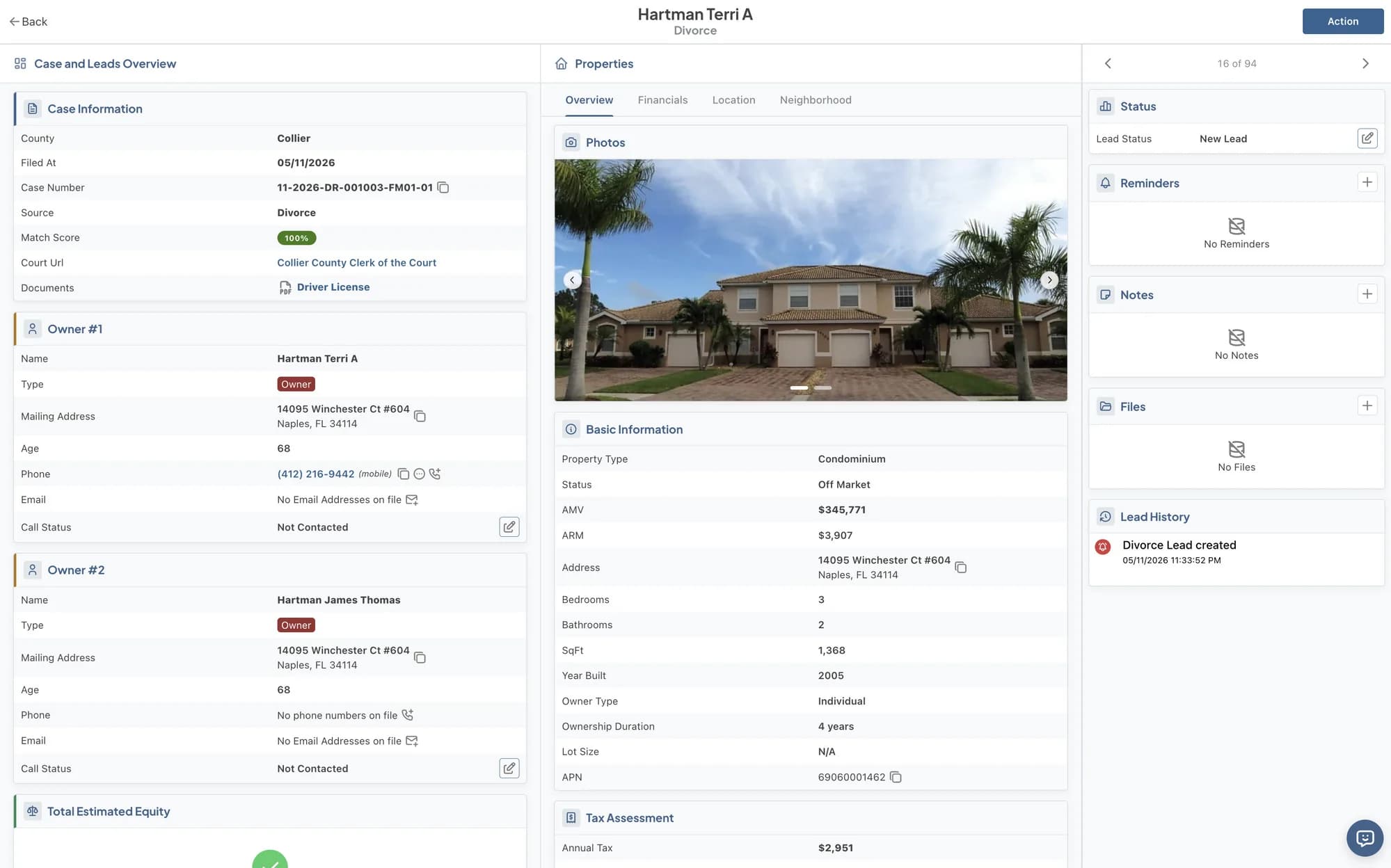Click the AMV value $345,771
The width and height of the screenshot is (1391, 868).
click(x=842, y=510)
